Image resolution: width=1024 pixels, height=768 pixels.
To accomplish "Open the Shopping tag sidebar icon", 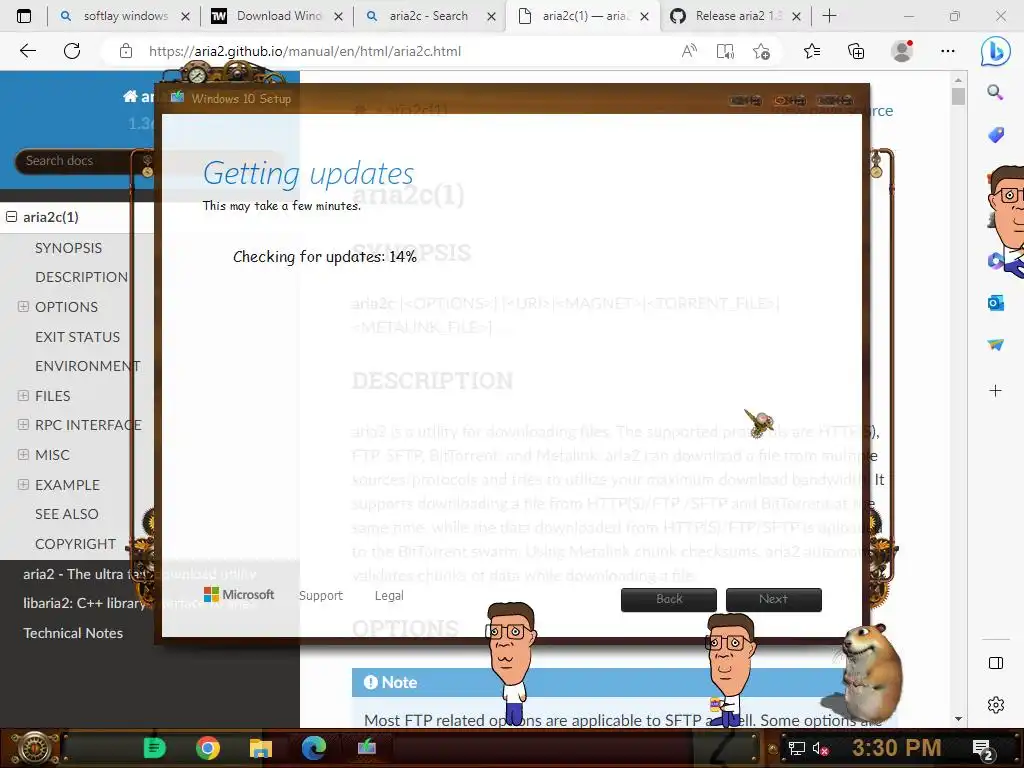I will (x=995, y=135).
